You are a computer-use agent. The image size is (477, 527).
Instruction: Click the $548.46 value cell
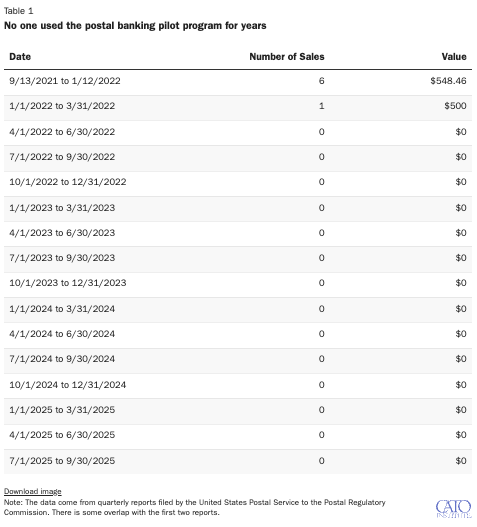448,81
